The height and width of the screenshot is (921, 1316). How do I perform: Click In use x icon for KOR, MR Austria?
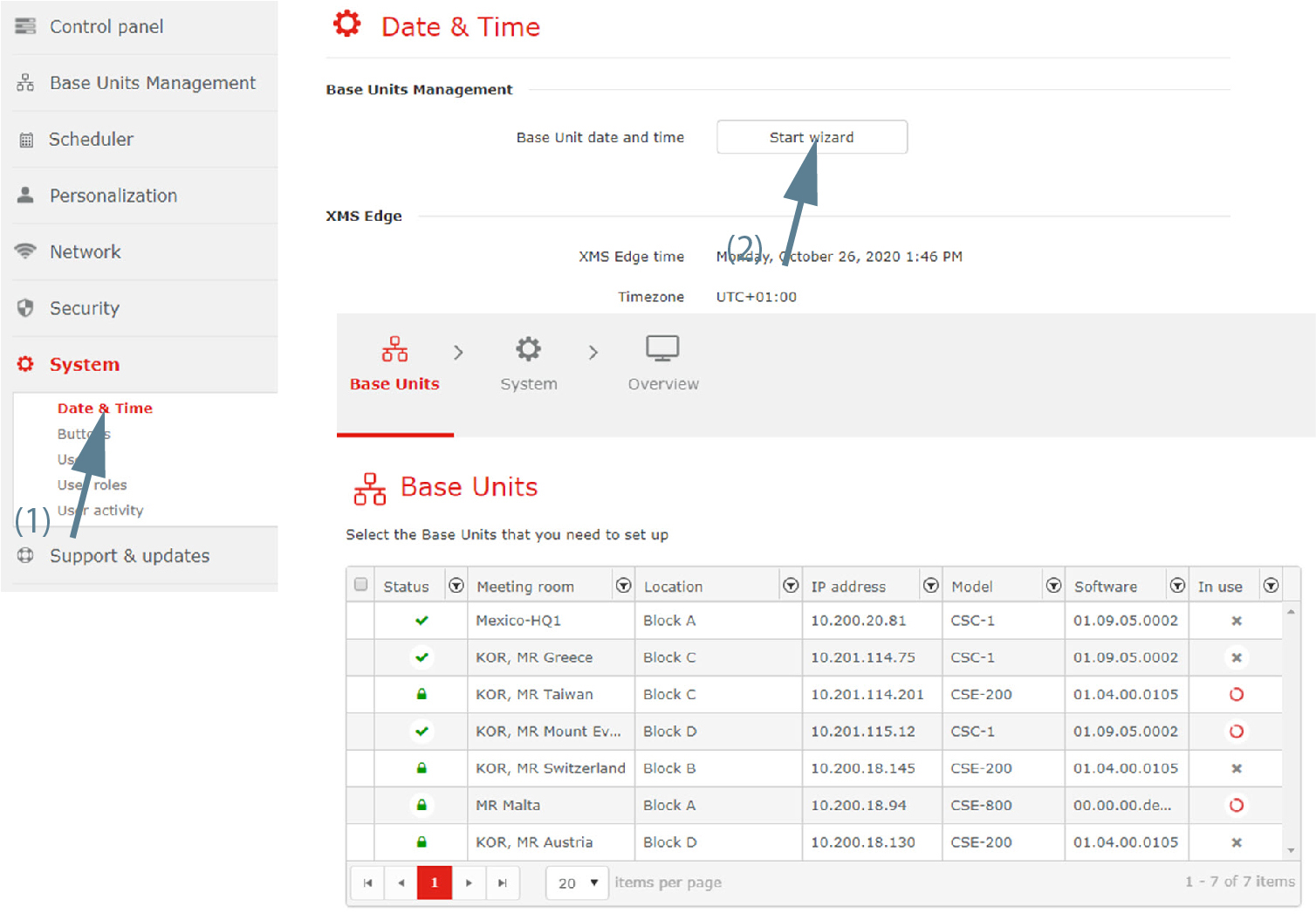click(x=1237, y=842)
